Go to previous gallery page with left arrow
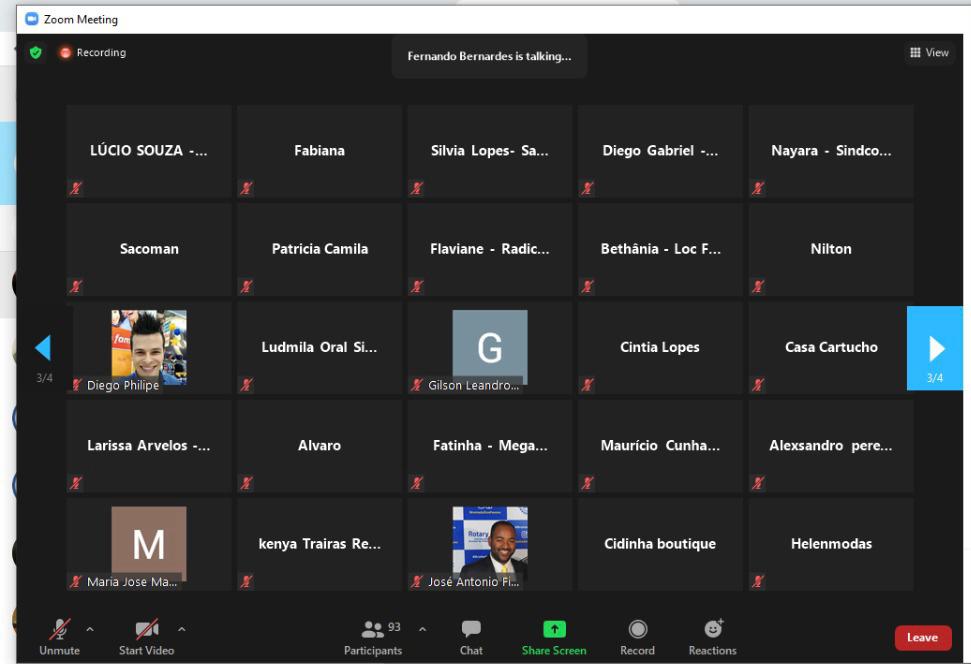 coord(42,348)
